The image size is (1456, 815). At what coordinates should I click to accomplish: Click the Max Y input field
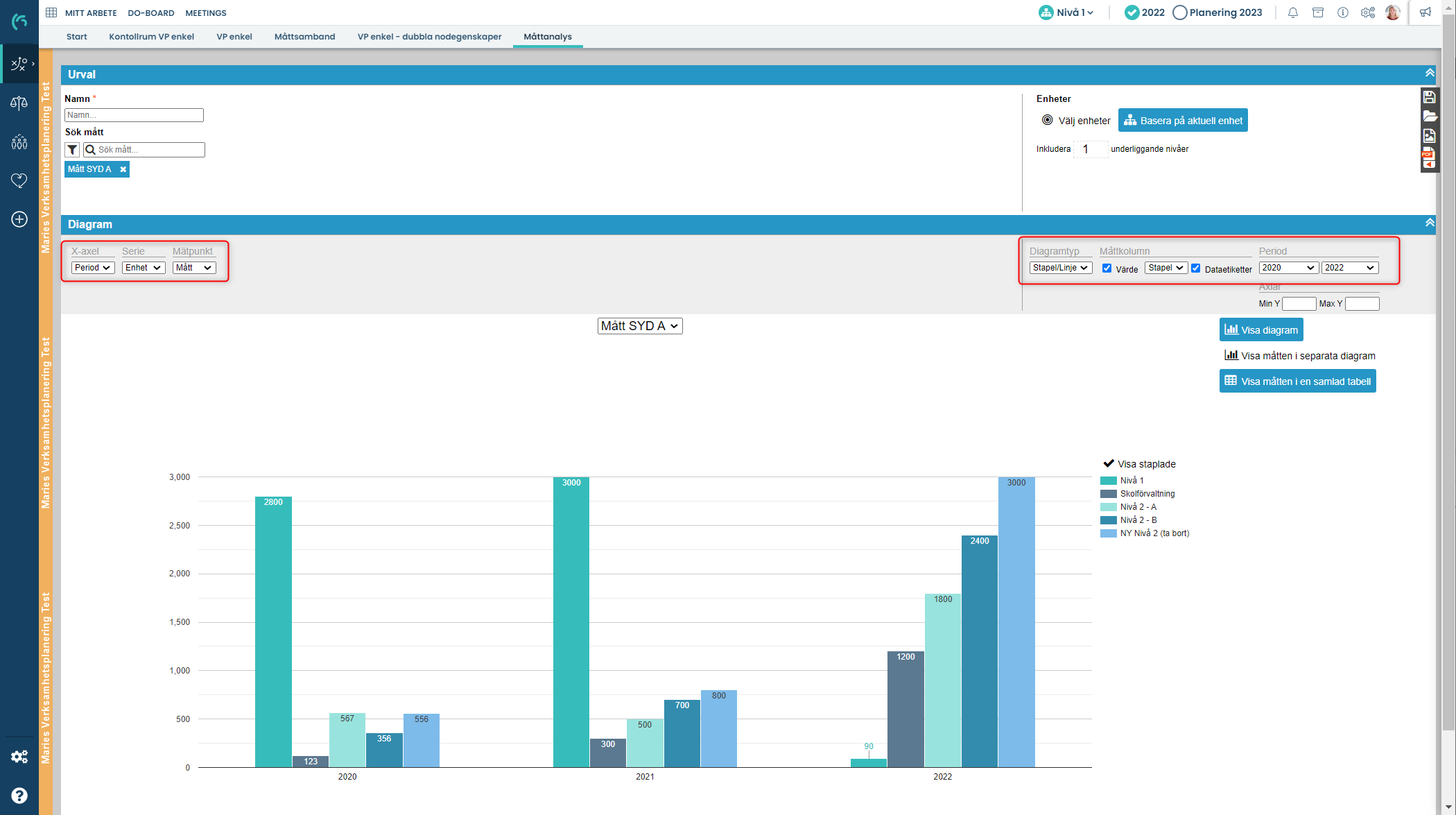click(x=1362, y=304)
